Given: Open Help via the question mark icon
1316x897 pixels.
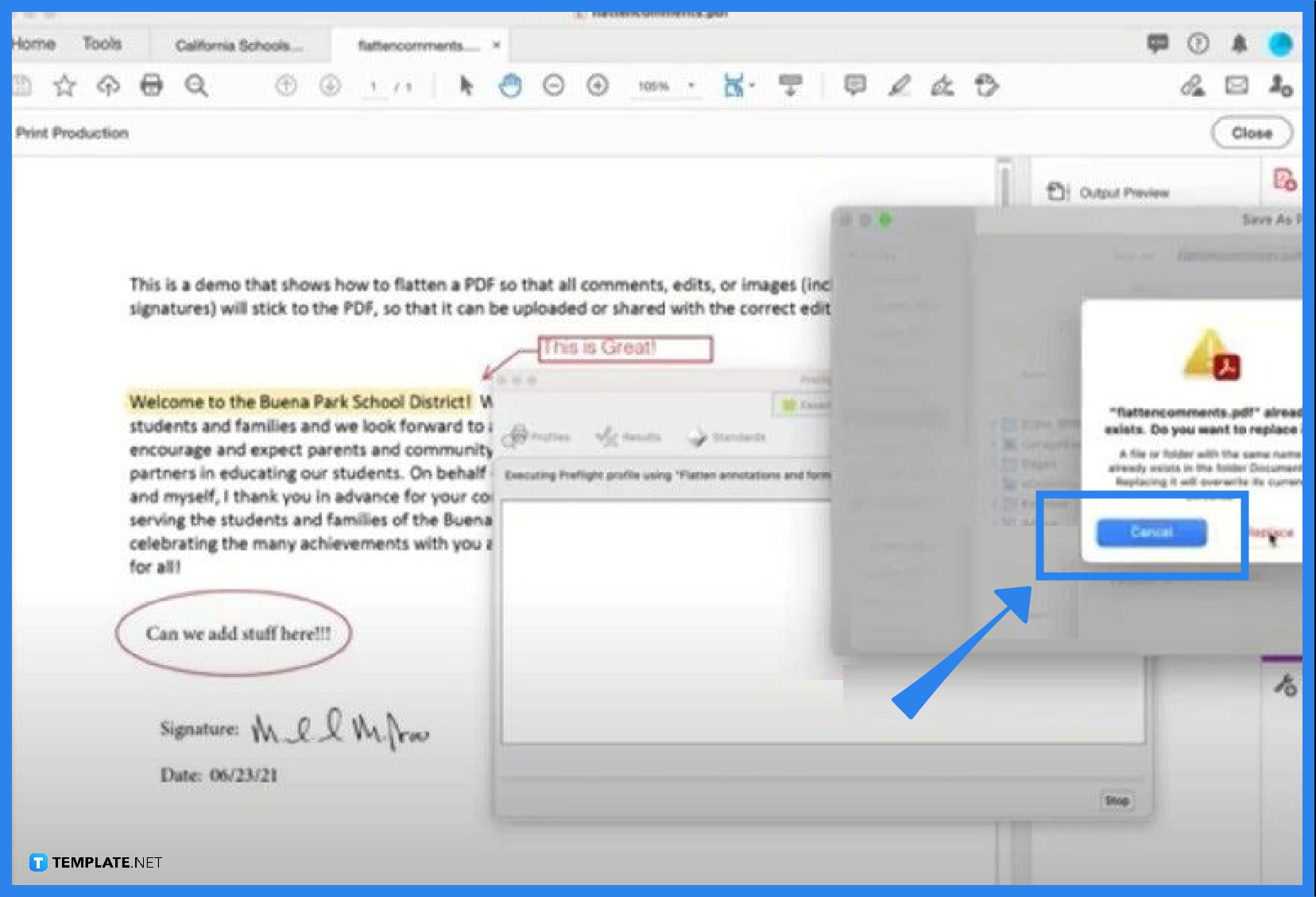Looking at the screenshot, I should pos(1198,44).
